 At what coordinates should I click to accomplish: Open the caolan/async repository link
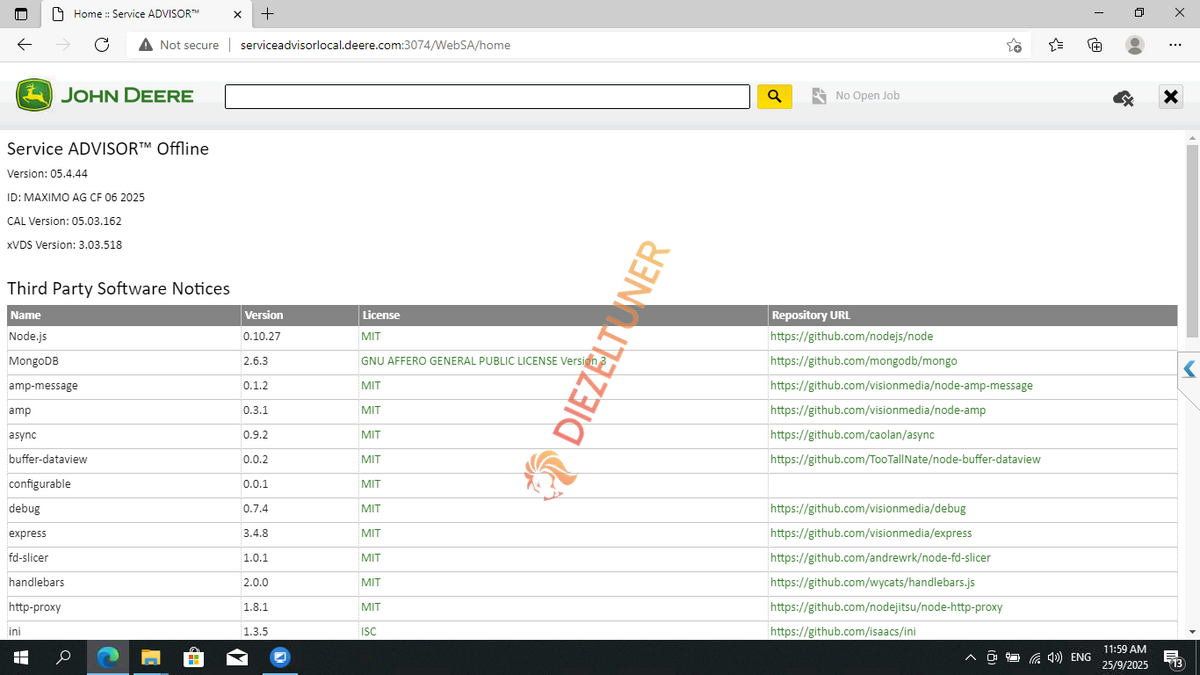coord(852,435)
